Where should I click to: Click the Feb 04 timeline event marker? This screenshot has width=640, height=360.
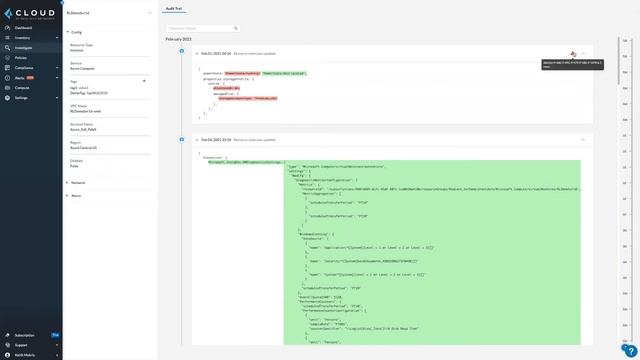point(182,140)
